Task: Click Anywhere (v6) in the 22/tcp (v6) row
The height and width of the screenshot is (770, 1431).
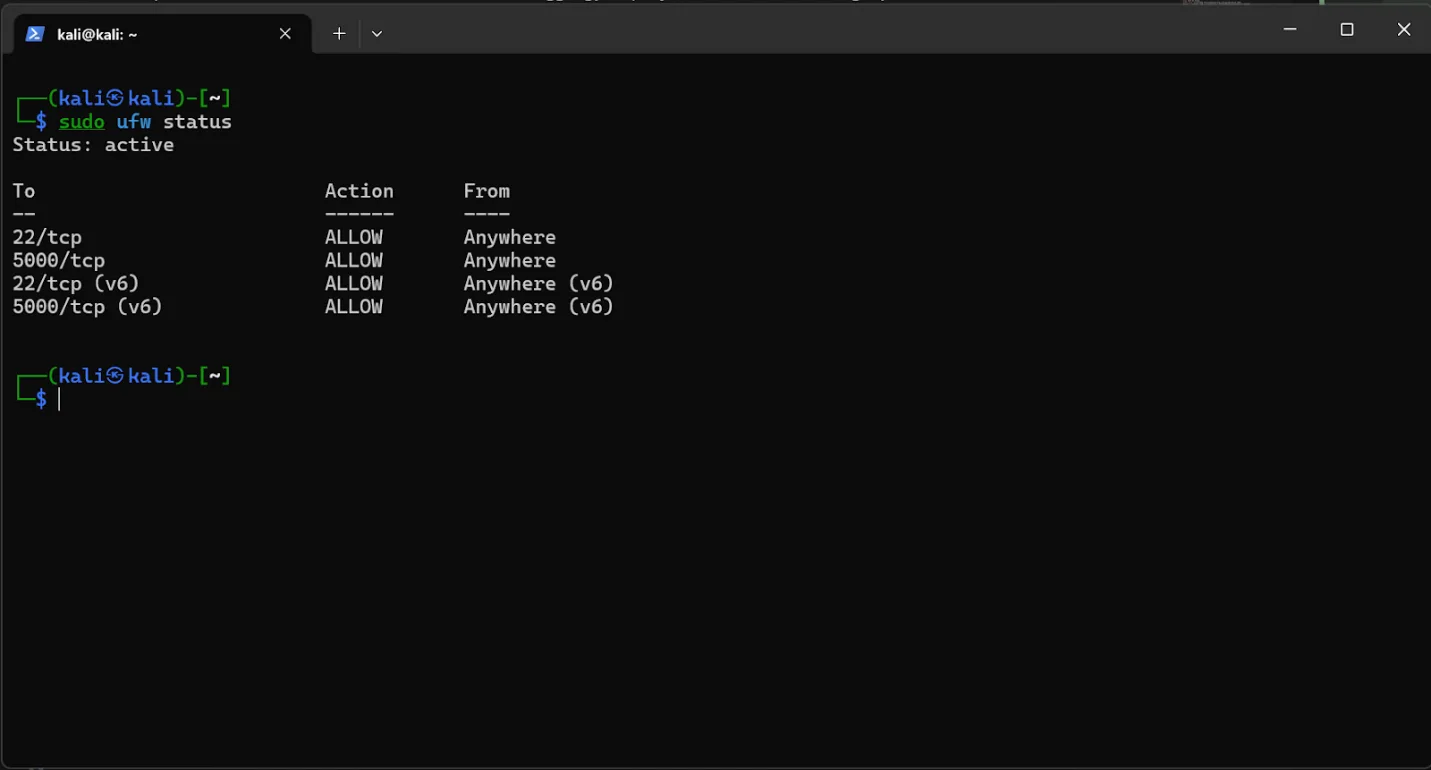Action: [x=538, y=284]
